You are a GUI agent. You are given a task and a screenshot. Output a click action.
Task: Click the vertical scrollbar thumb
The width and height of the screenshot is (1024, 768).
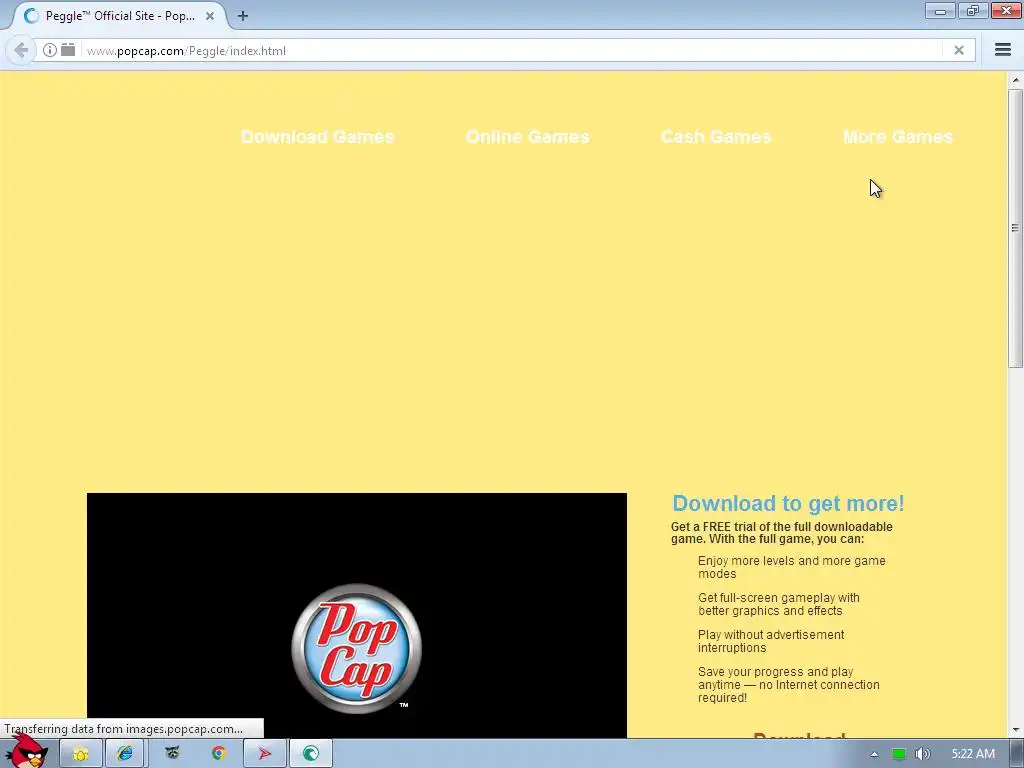[1016, 228]
